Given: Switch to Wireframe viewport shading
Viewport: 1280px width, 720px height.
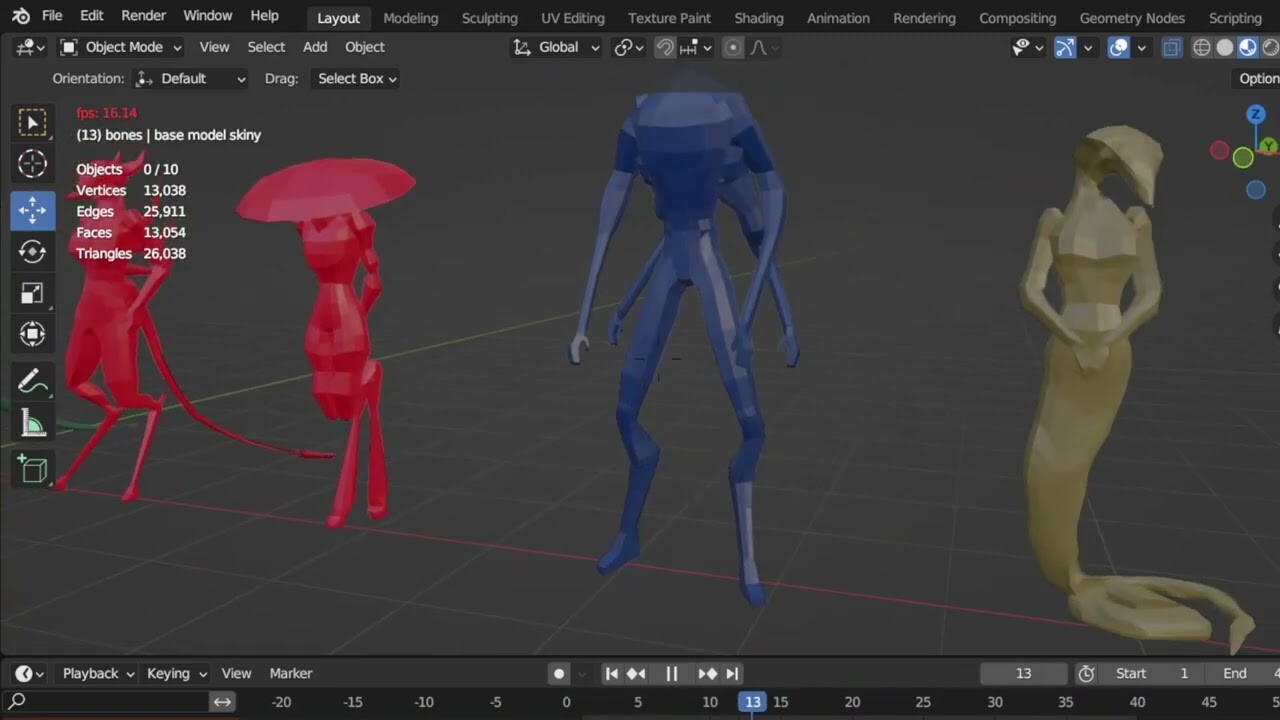Looking at the screenshot, I should 1201,46.
